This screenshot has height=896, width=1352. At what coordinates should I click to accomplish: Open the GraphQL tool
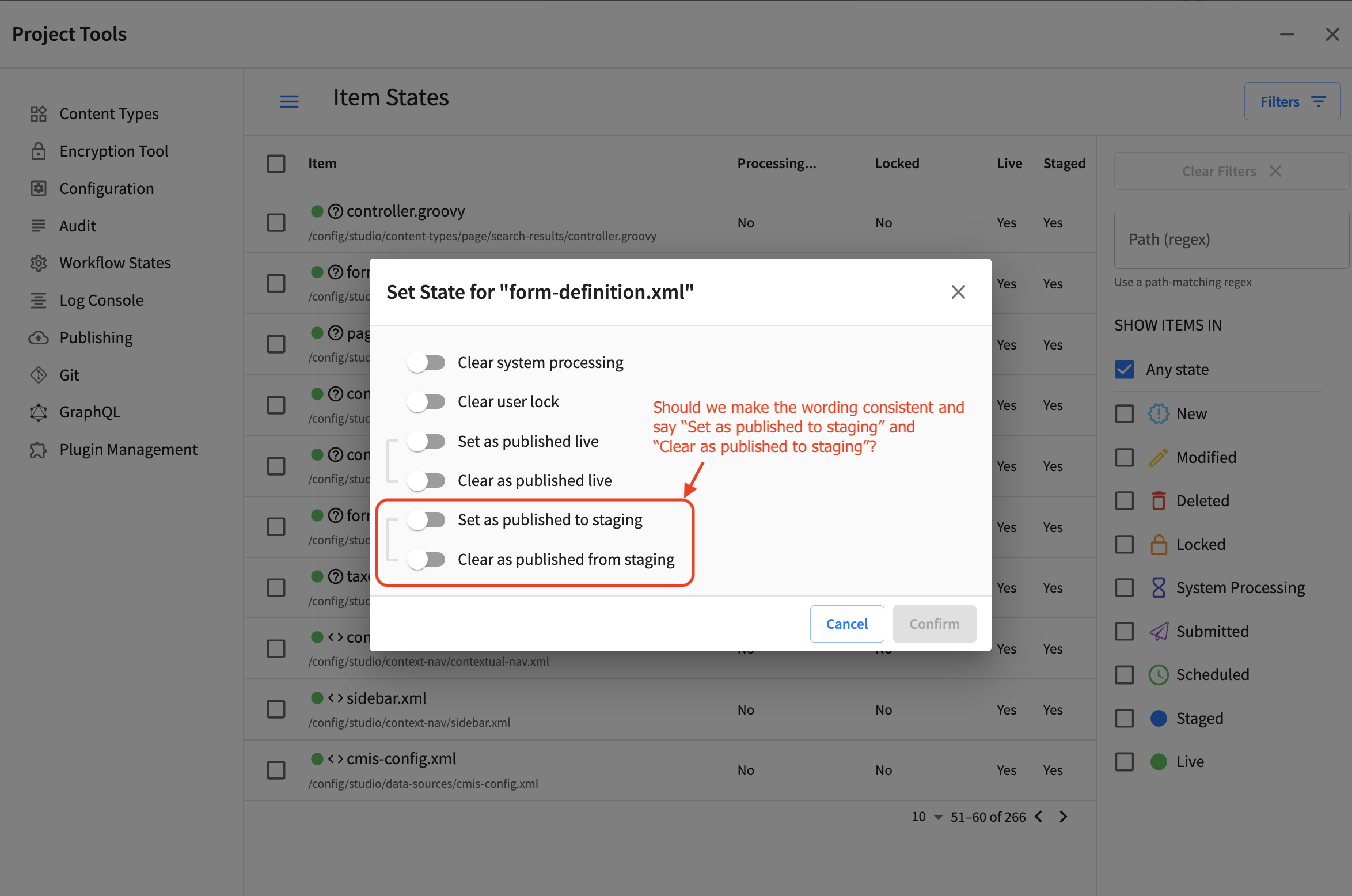click(x=89, y=412)
